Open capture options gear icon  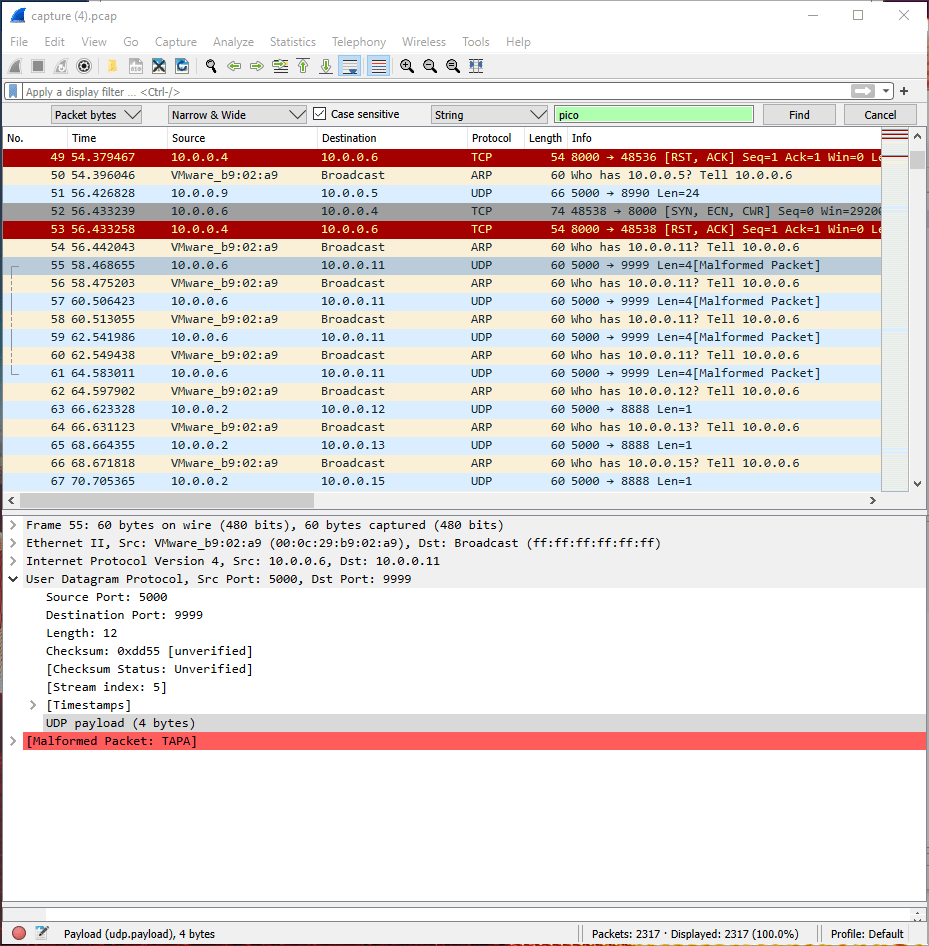(x=84, y=66)
